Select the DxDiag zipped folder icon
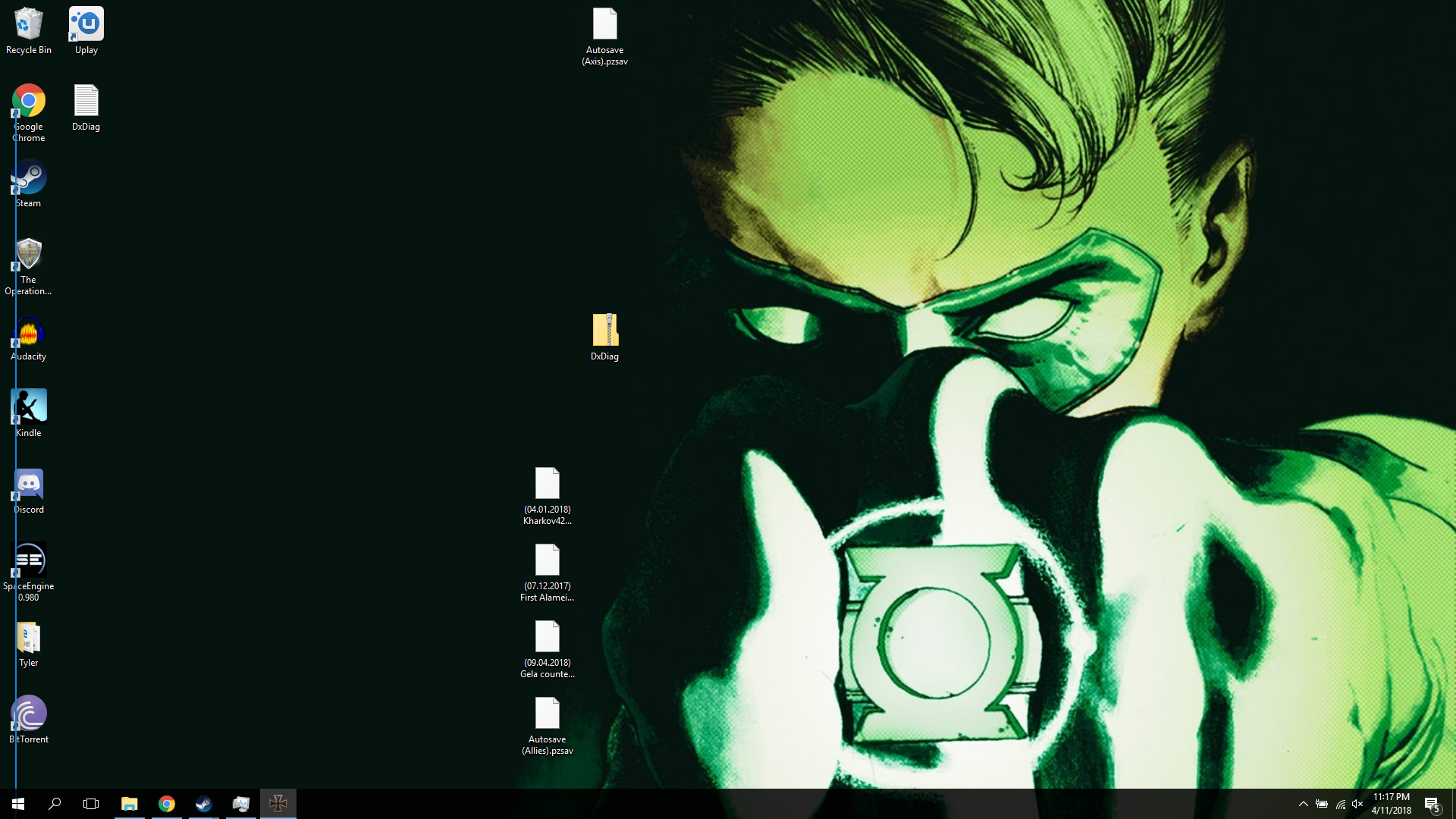Viewport: 1456px width, 819px height. coord(605,338)
